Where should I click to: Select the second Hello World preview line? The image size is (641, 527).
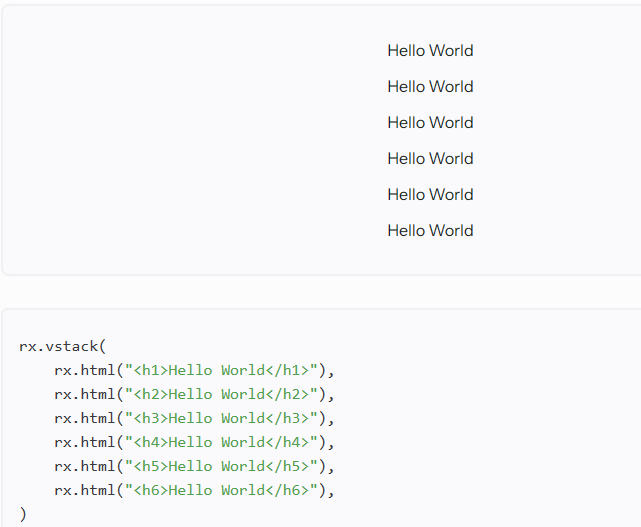[430, 87]
